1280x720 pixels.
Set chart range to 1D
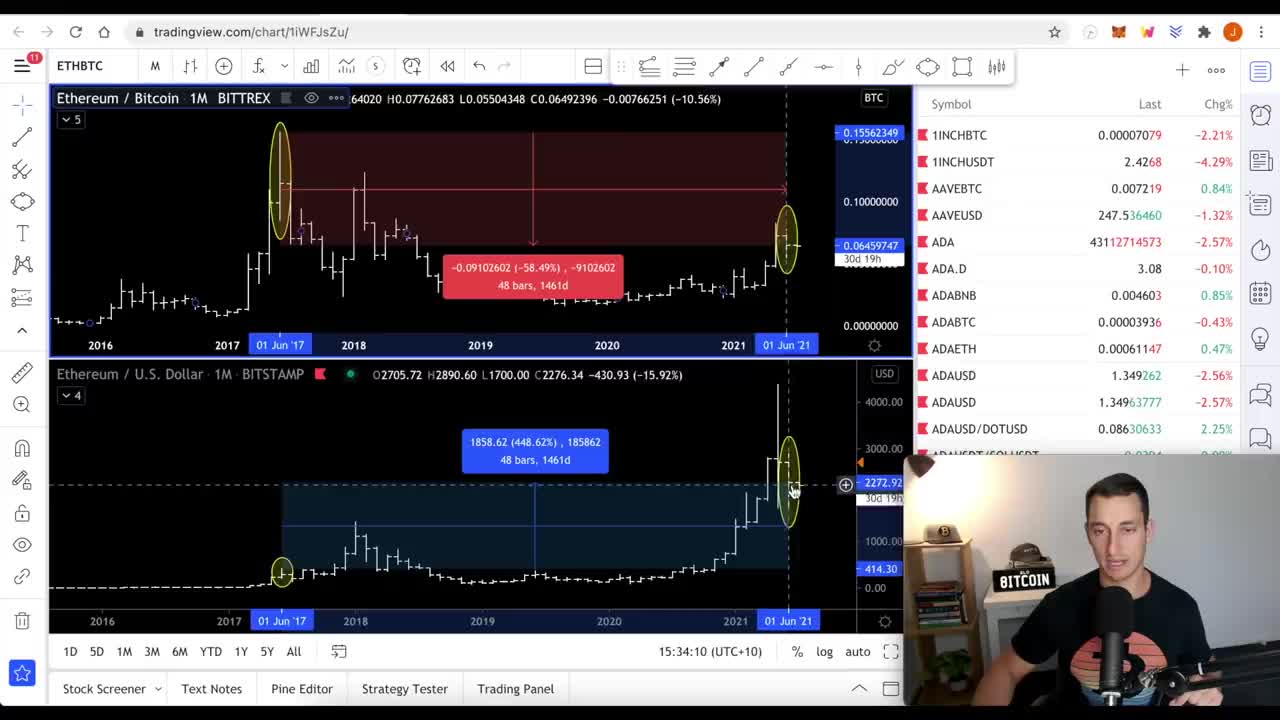coord(70,651)
